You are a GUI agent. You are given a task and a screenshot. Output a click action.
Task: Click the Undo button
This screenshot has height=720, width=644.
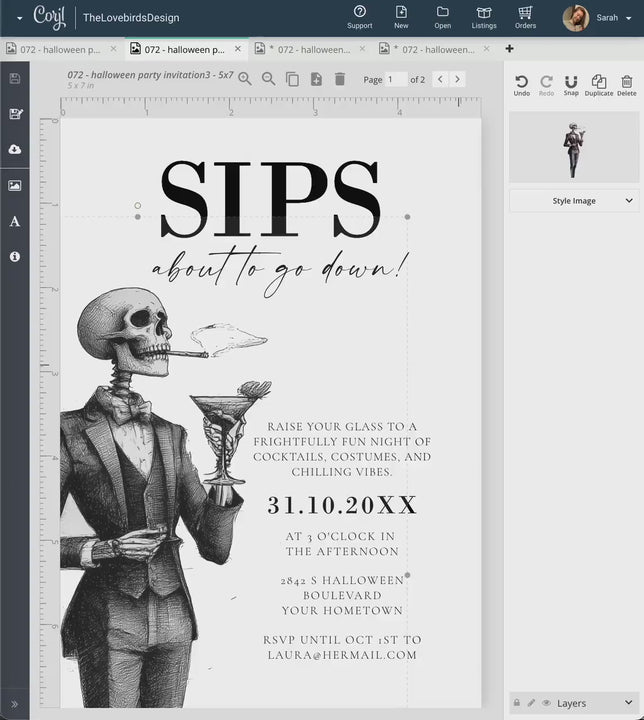click(x=521, y=85)
